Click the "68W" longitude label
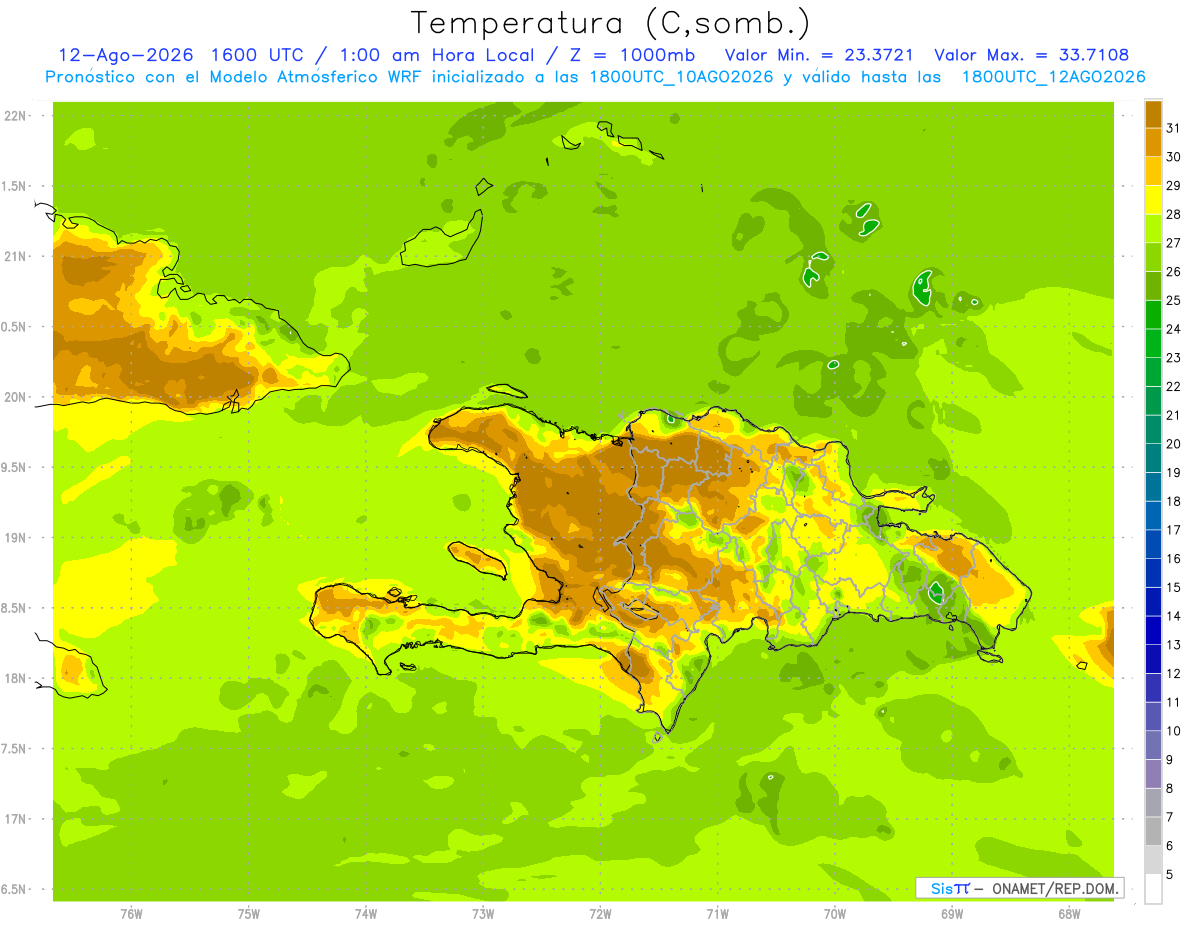Viewport: 1200px width, 927px height. coord(1069,914)
